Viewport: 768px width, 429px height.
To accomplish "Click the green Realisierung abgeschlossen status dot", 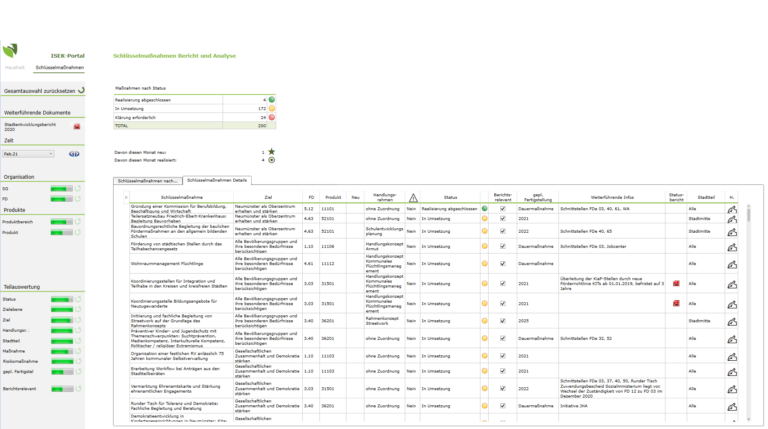I will pos(271,99).
